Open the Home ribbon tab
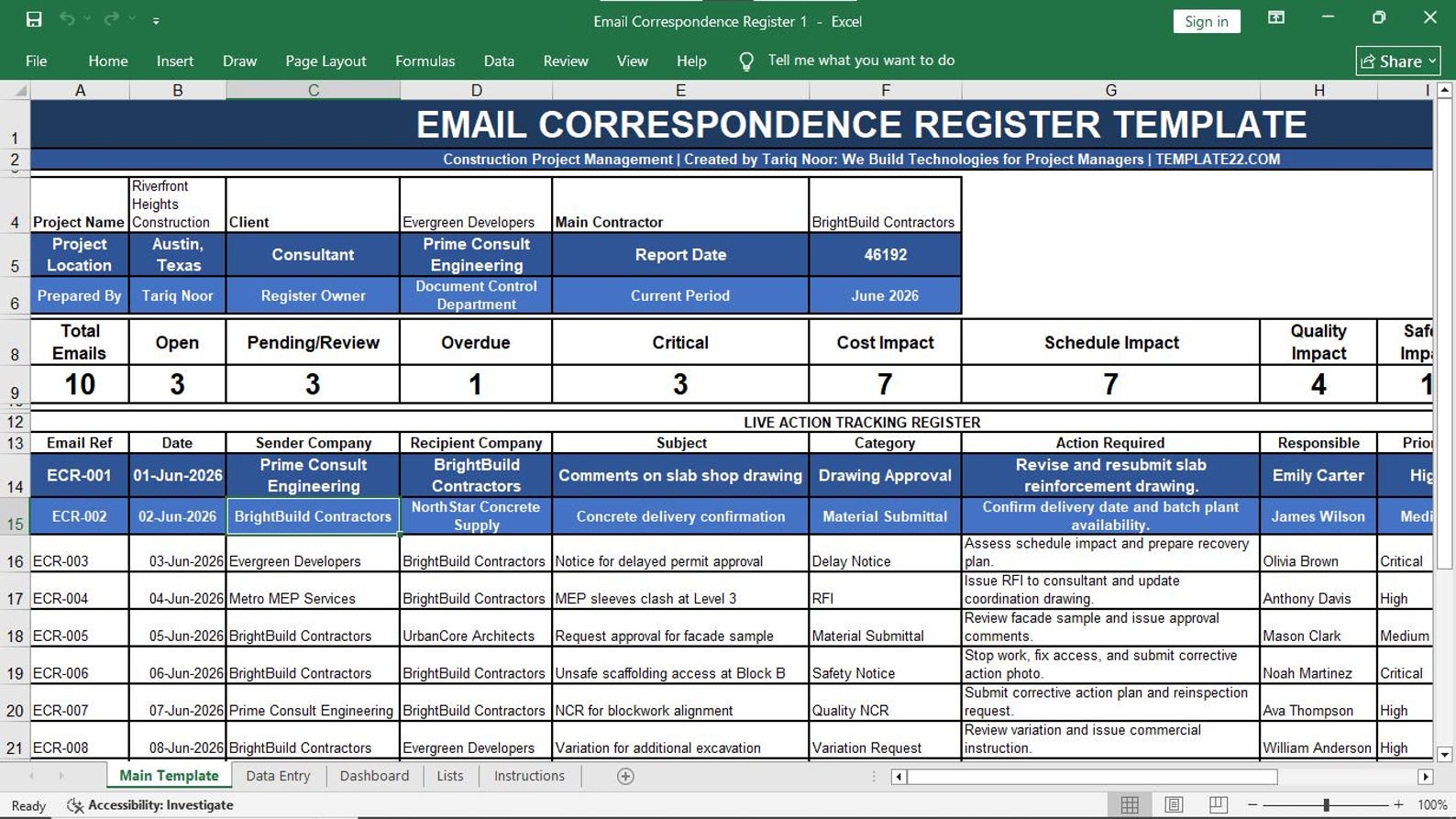Screen dimensions: 1456x819 click(x=108, y=61)
